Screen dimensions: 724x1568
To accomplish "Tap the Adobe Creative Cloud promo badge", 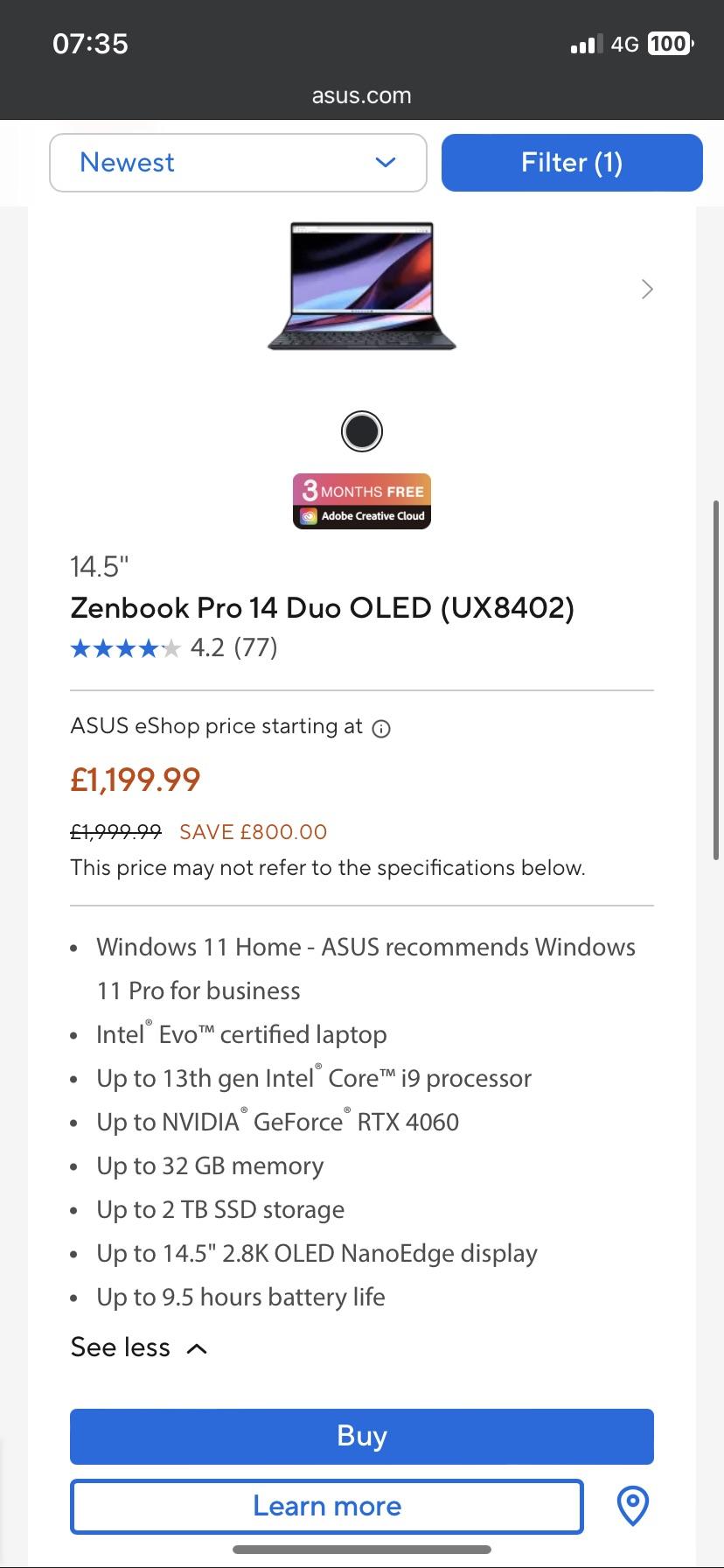I will 362,502.
